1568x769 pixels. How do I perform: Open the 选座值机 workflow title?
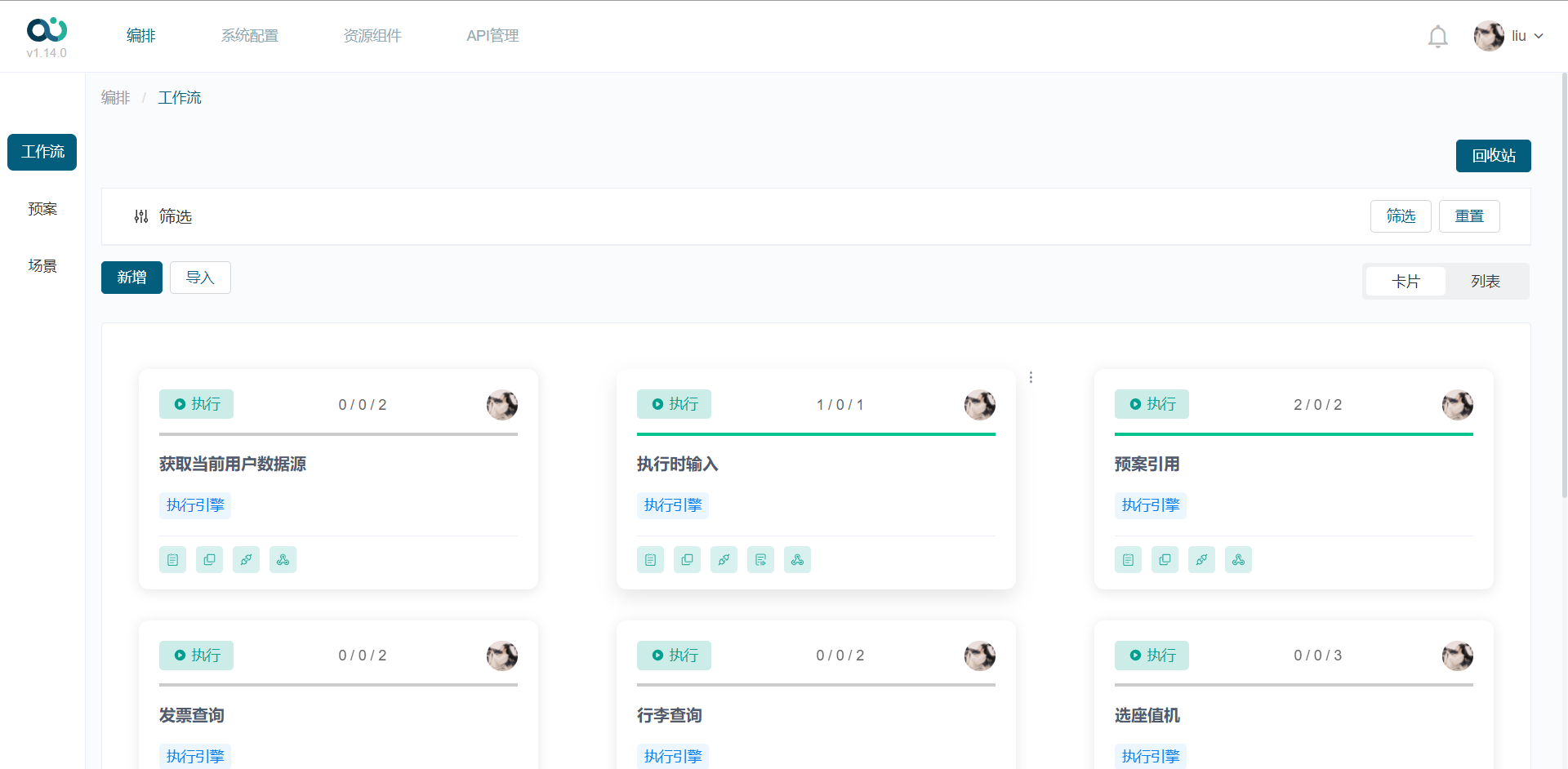[1147, 716]
